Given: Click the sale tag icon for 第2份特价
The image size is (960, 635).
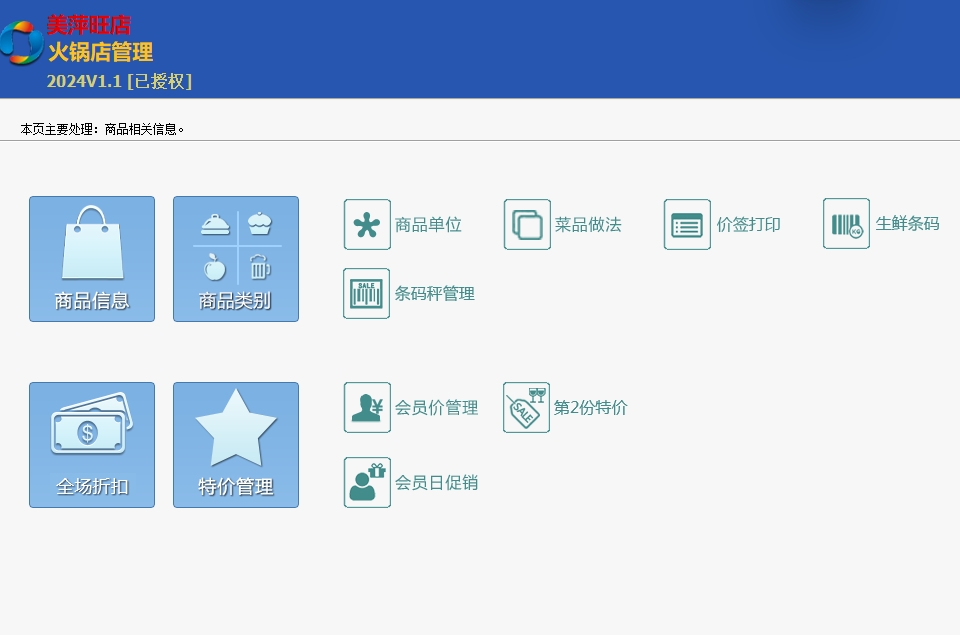Looking at the screenshot, I should coord(526,407).
